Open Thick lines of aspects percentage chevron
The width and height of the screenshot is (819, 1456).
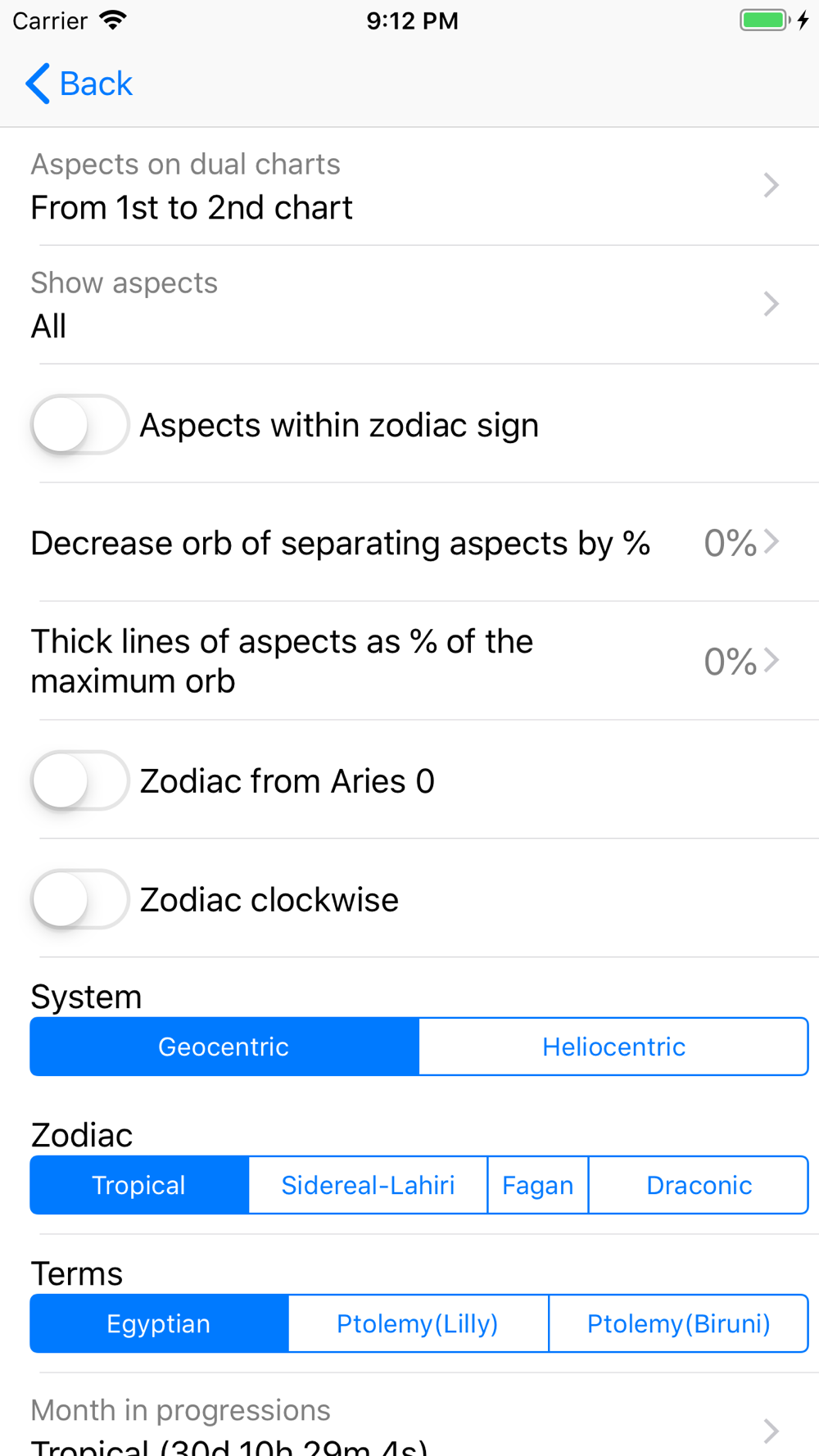tap(771, 660)
